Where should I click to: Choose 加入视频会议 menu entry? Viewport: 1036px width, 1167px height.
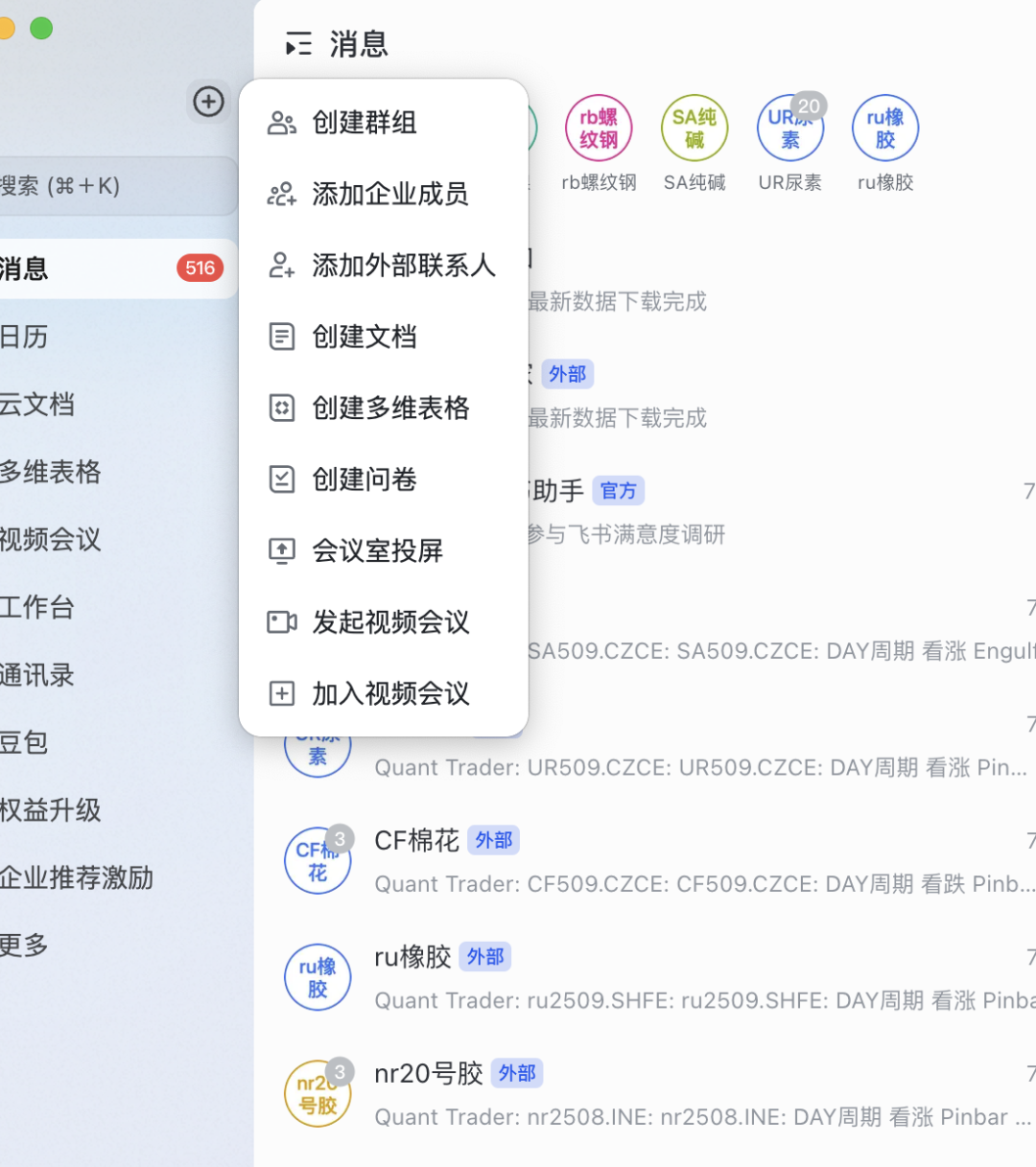[x=384, y=693]
